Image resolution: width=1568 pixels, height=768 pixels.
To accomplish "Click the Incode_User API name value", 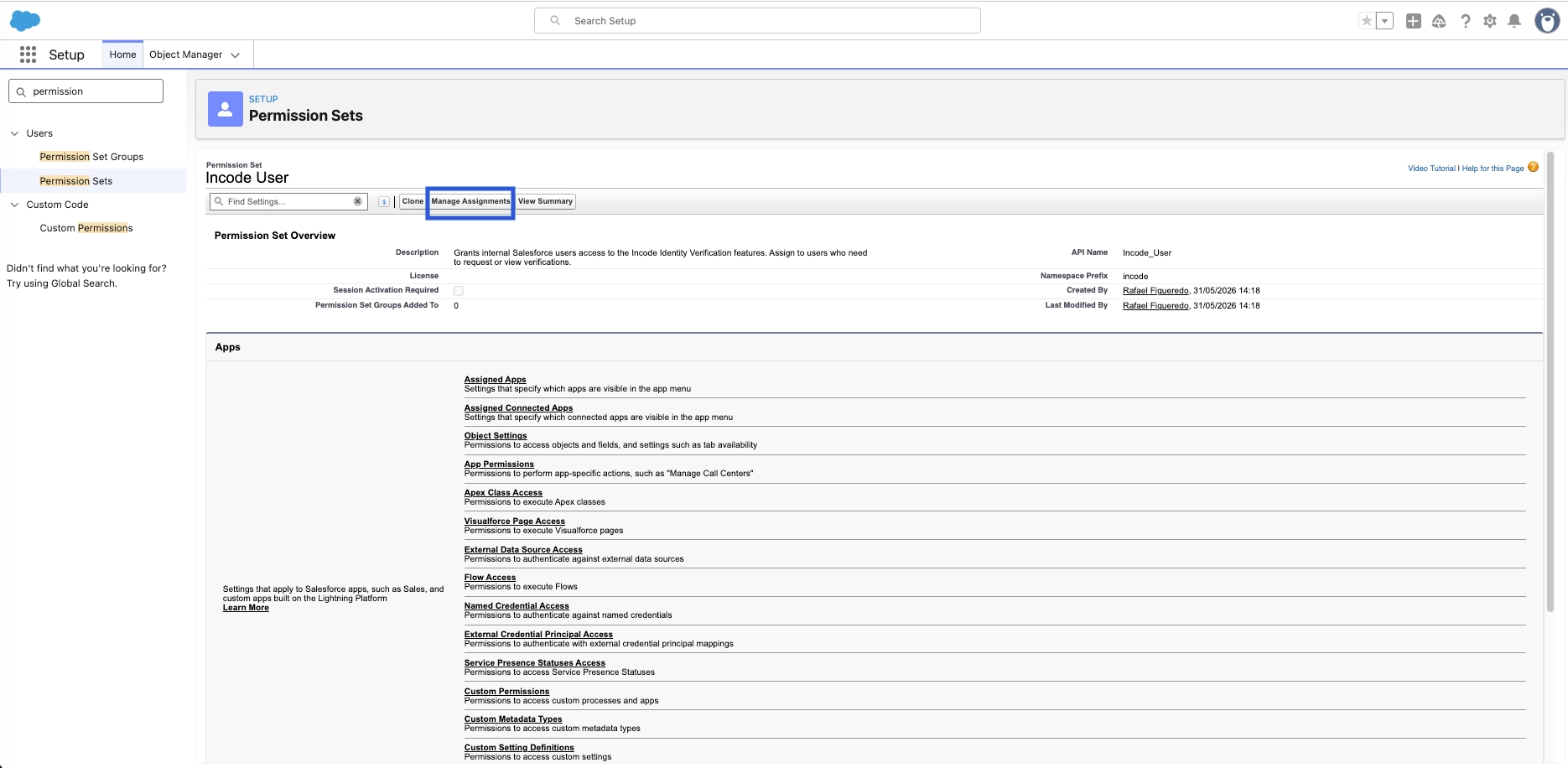I will pyautogui.click(x=1147, y=253).
